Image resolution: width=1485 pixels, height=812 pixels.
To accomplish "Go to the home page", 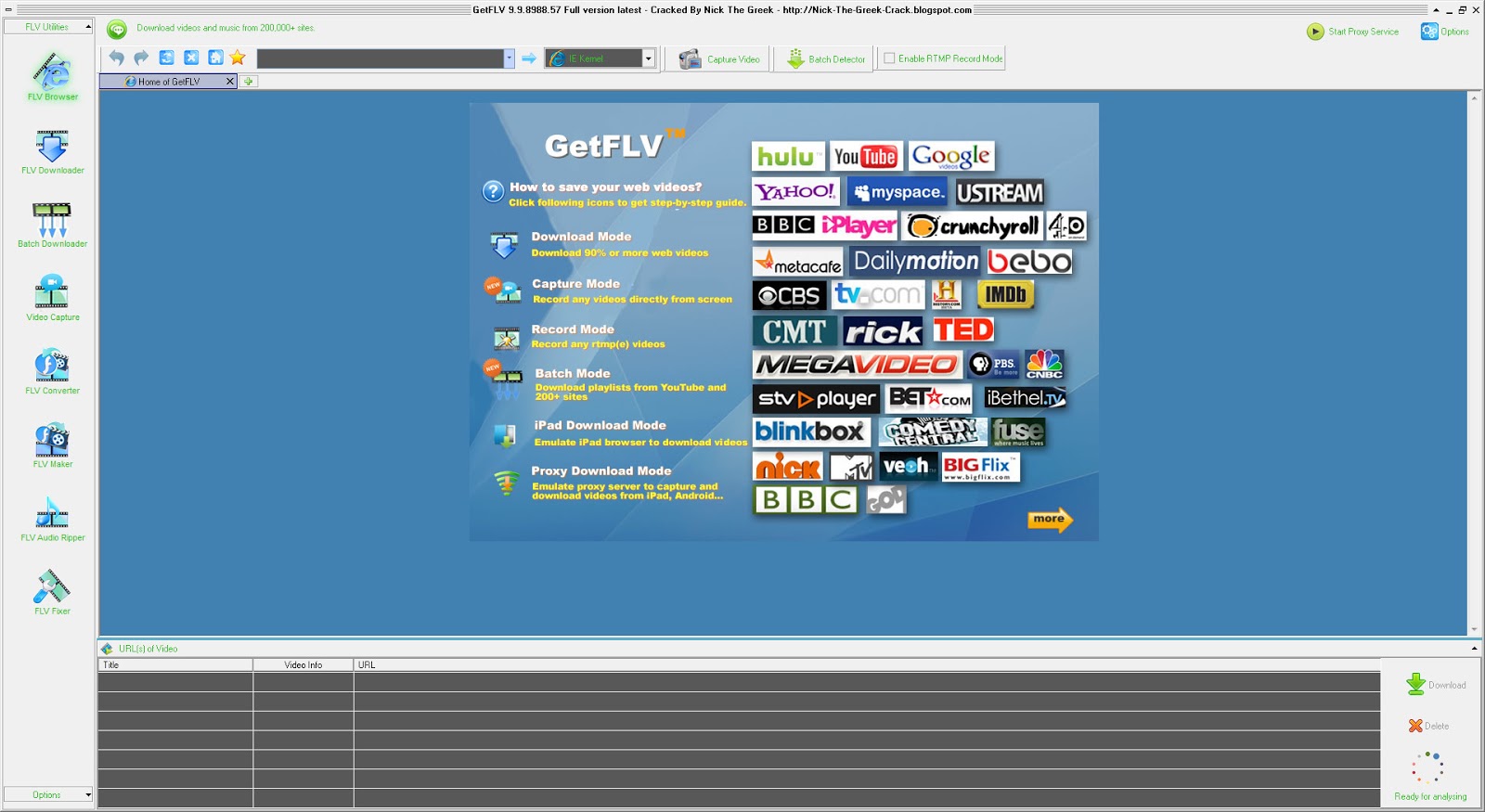I will point(215,58).
